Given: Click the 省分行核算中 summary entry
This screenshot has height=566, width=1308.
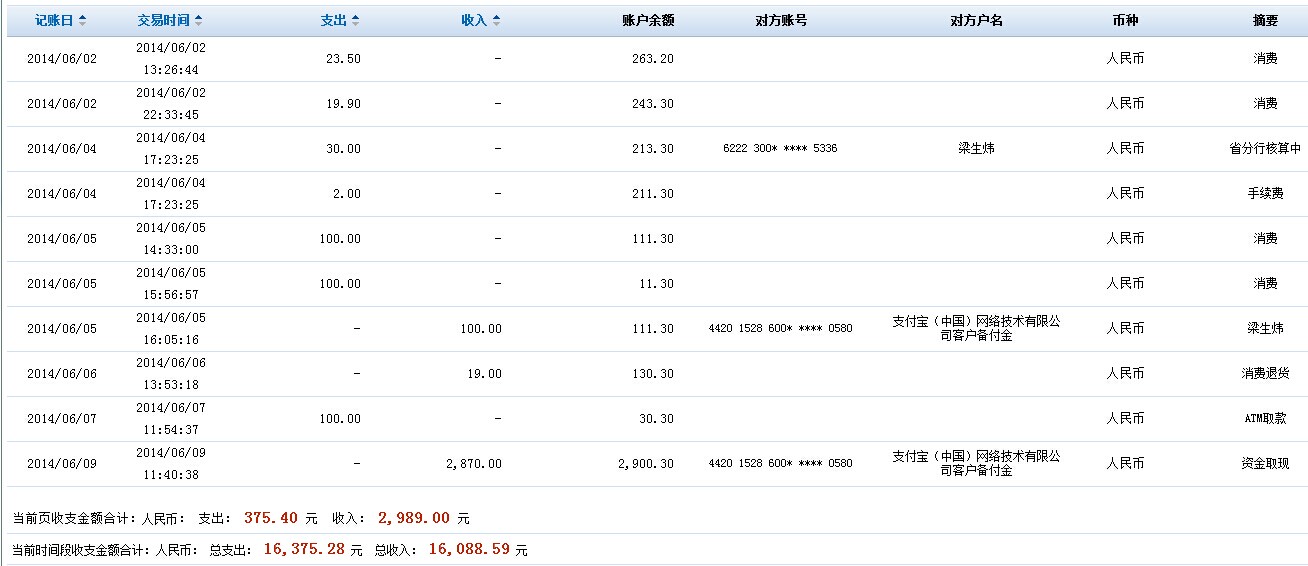Looking at the screenshot, I should [1265, 149].
